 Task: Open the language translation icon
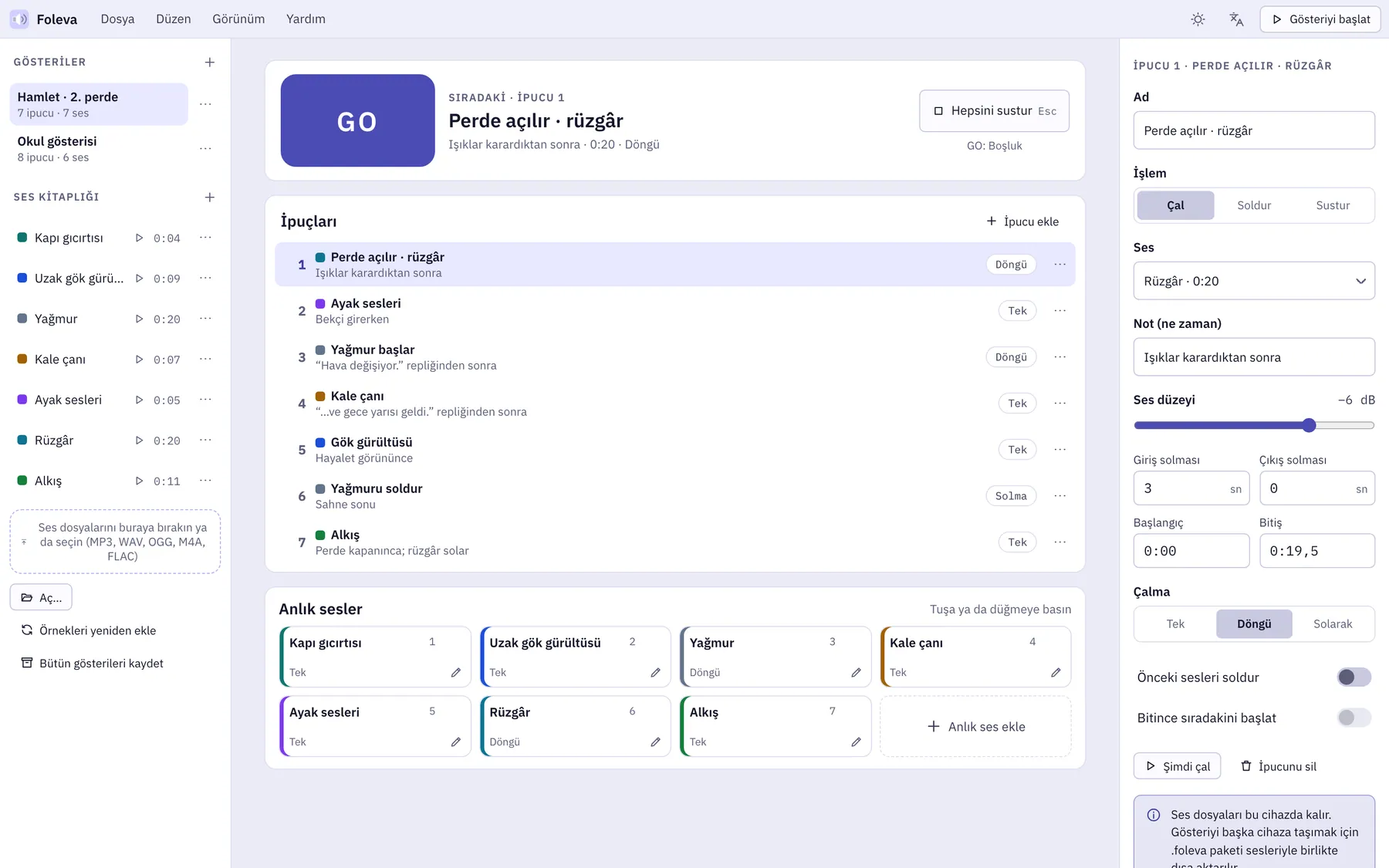pyautogui.click(x=1236, y=19)
